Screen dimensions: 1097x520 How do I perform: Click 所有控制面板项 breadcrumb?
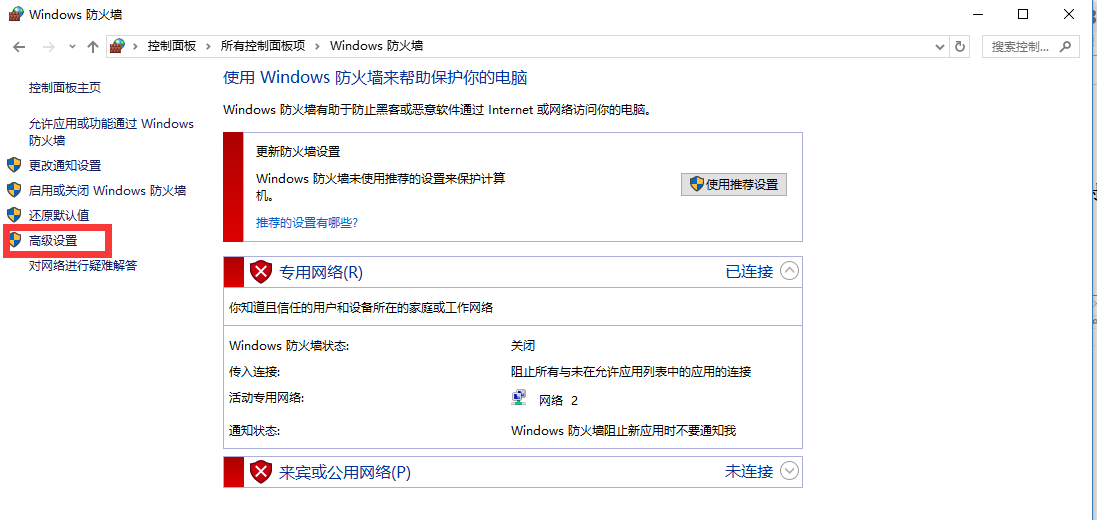263,46
